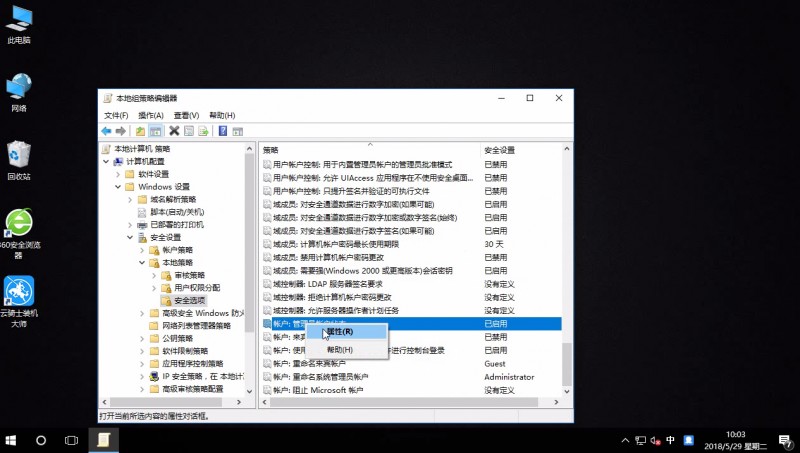Click scroll right arrow of policy list
Viewport: 800px width, 453px height.
[556, 402]
